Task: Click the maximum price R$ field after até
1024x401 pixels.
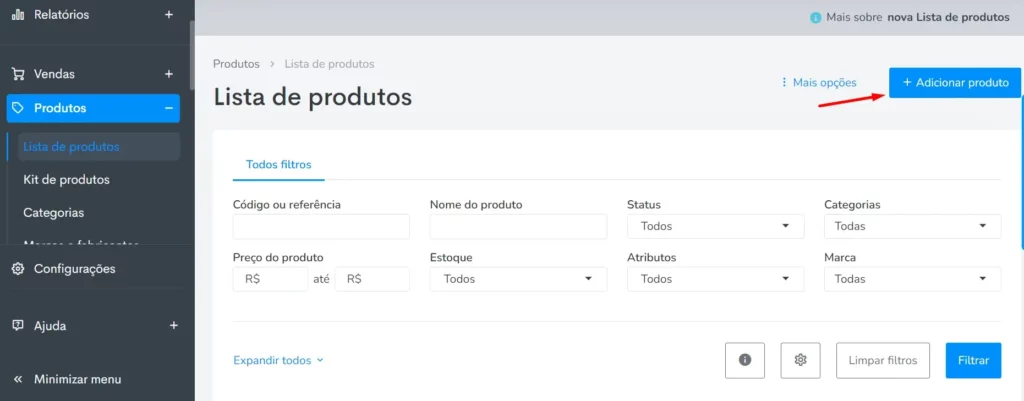Action: [x=372, y=279]
